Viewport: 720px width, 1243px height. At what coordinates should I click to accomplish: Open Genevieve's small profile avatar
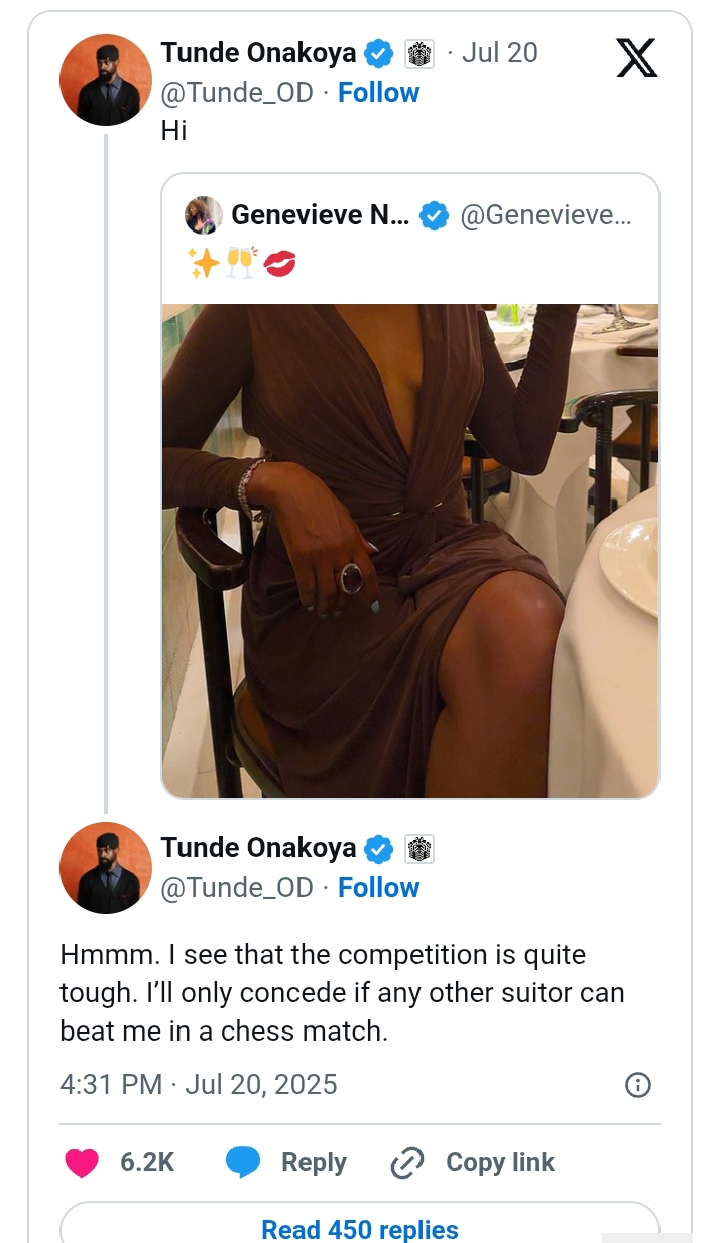204,215
